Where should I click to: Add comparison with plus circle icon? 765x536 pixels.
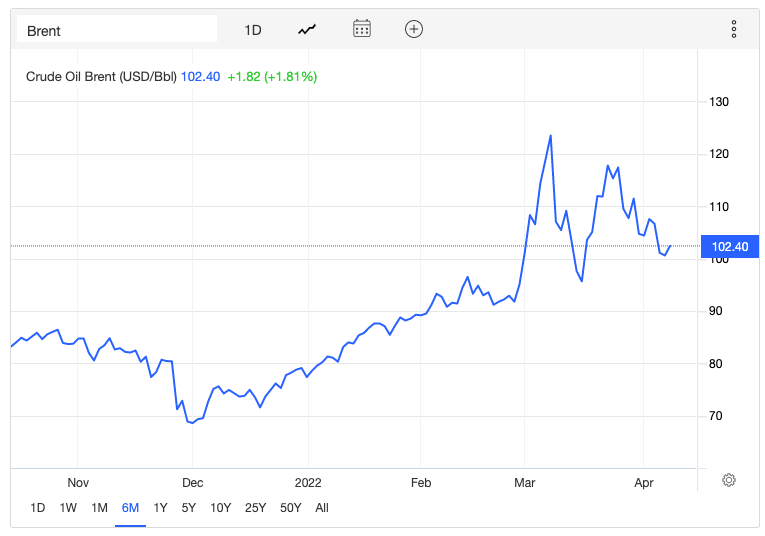pos(414,29)
